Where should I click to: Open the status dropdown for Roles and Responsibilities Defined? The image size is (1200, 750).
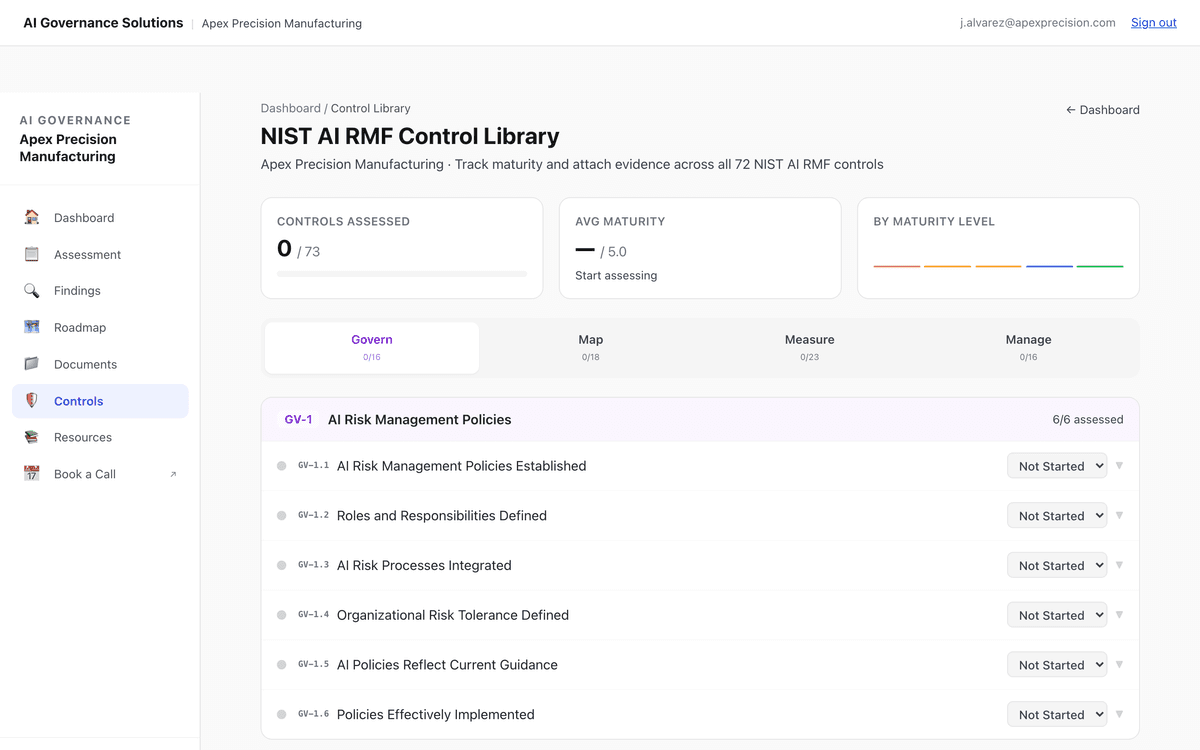[x=1057, y=516]
